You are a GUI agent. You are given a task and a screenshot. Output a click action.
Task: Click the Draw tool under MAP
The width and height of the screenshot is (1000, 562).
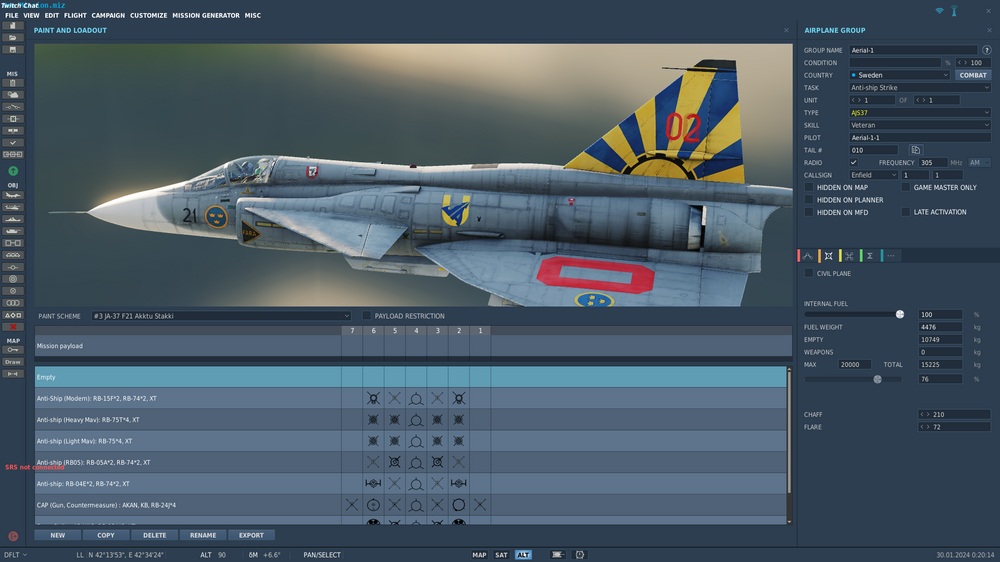point(13,362)
